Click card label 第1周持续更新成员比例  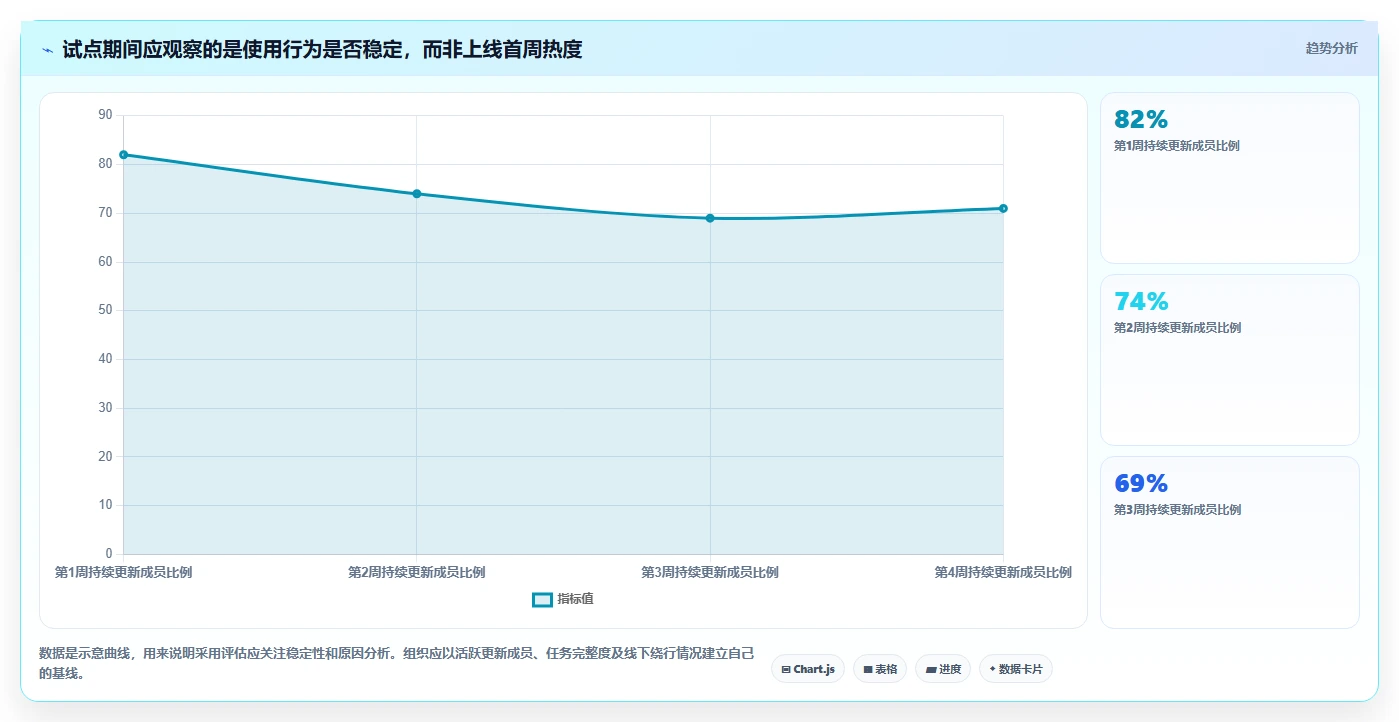click(1177, 146)
